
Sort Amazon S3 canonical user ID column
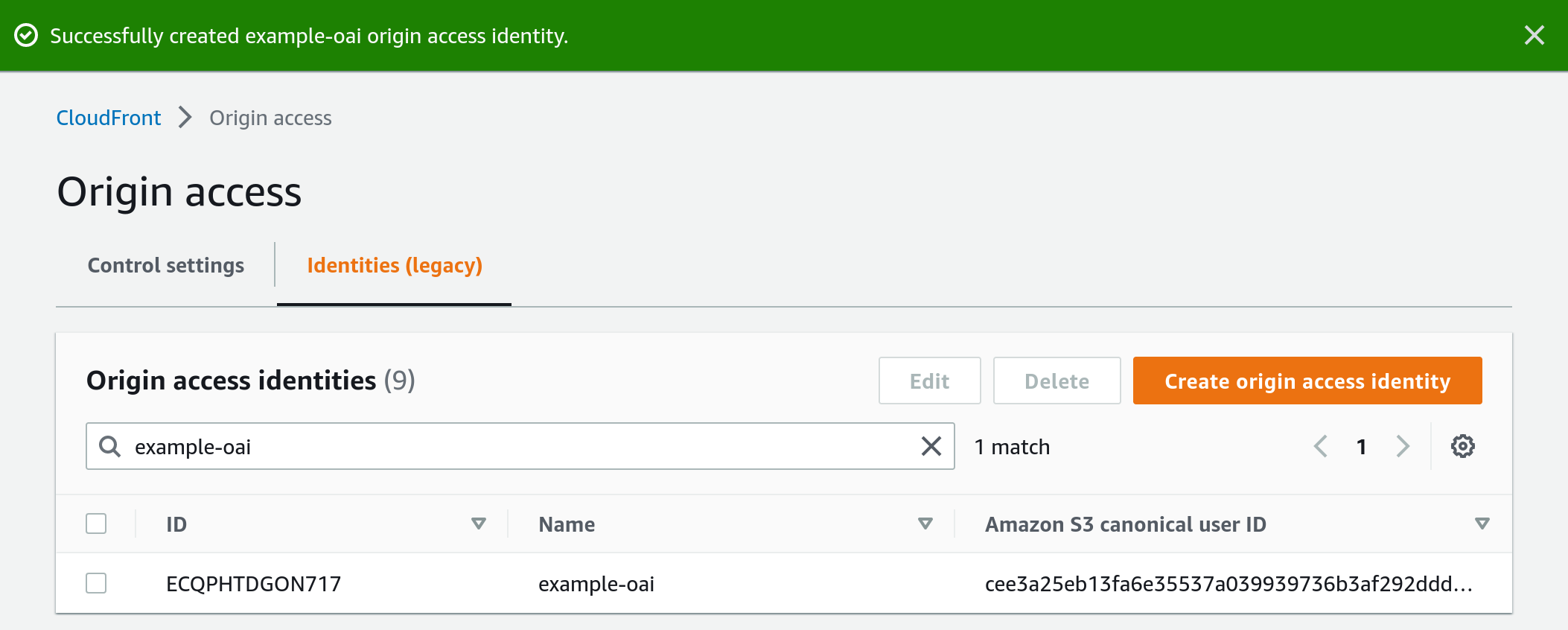click(x=1482, y=524)
